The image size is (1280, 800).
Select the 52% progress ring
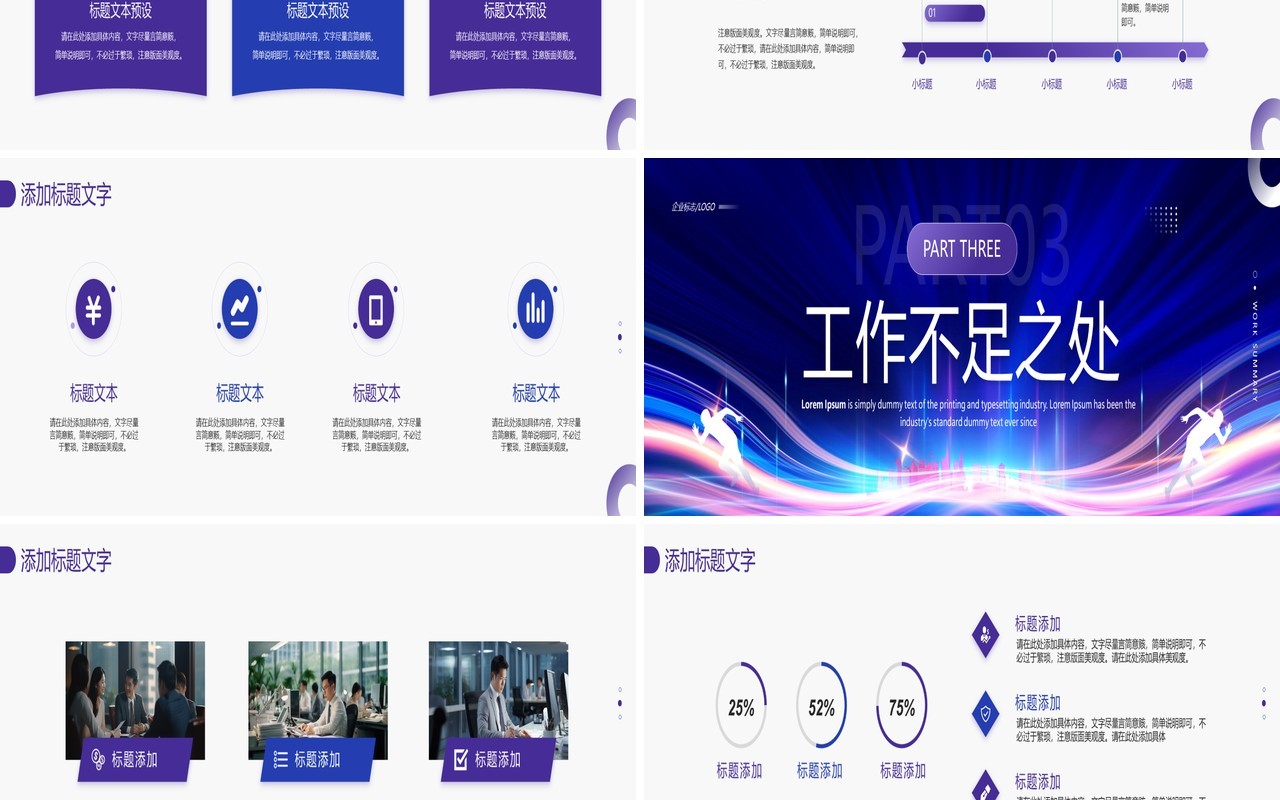821,706
